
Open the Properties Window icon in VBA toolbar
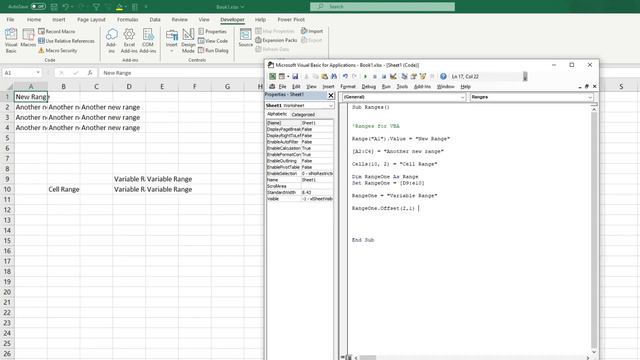tap(414, 76)
